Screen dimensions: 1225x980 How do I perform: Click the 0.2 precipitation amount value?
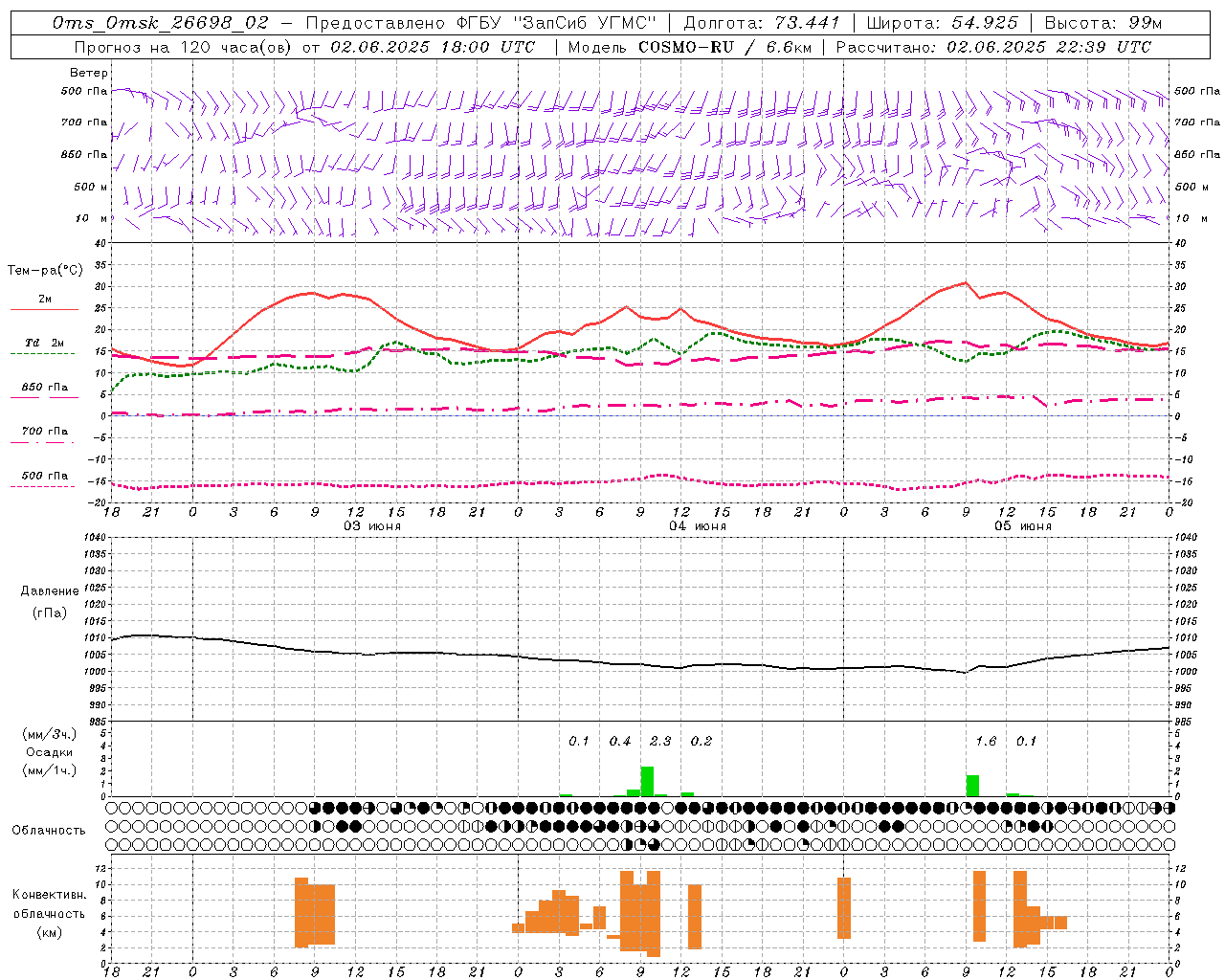tap(702, 741)
